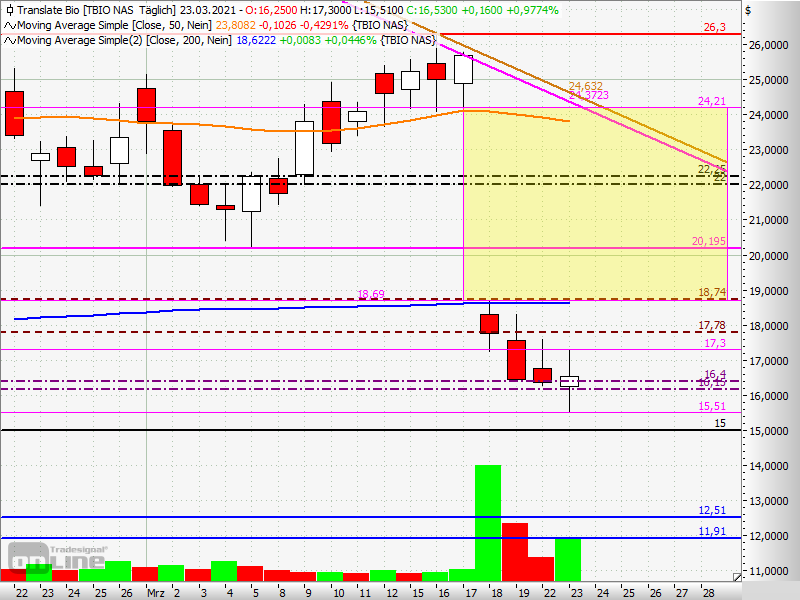The height and width of the screenshot is (600, 800).
Task: Click the 'Mrz' month label on date axis
Action: 156,593
